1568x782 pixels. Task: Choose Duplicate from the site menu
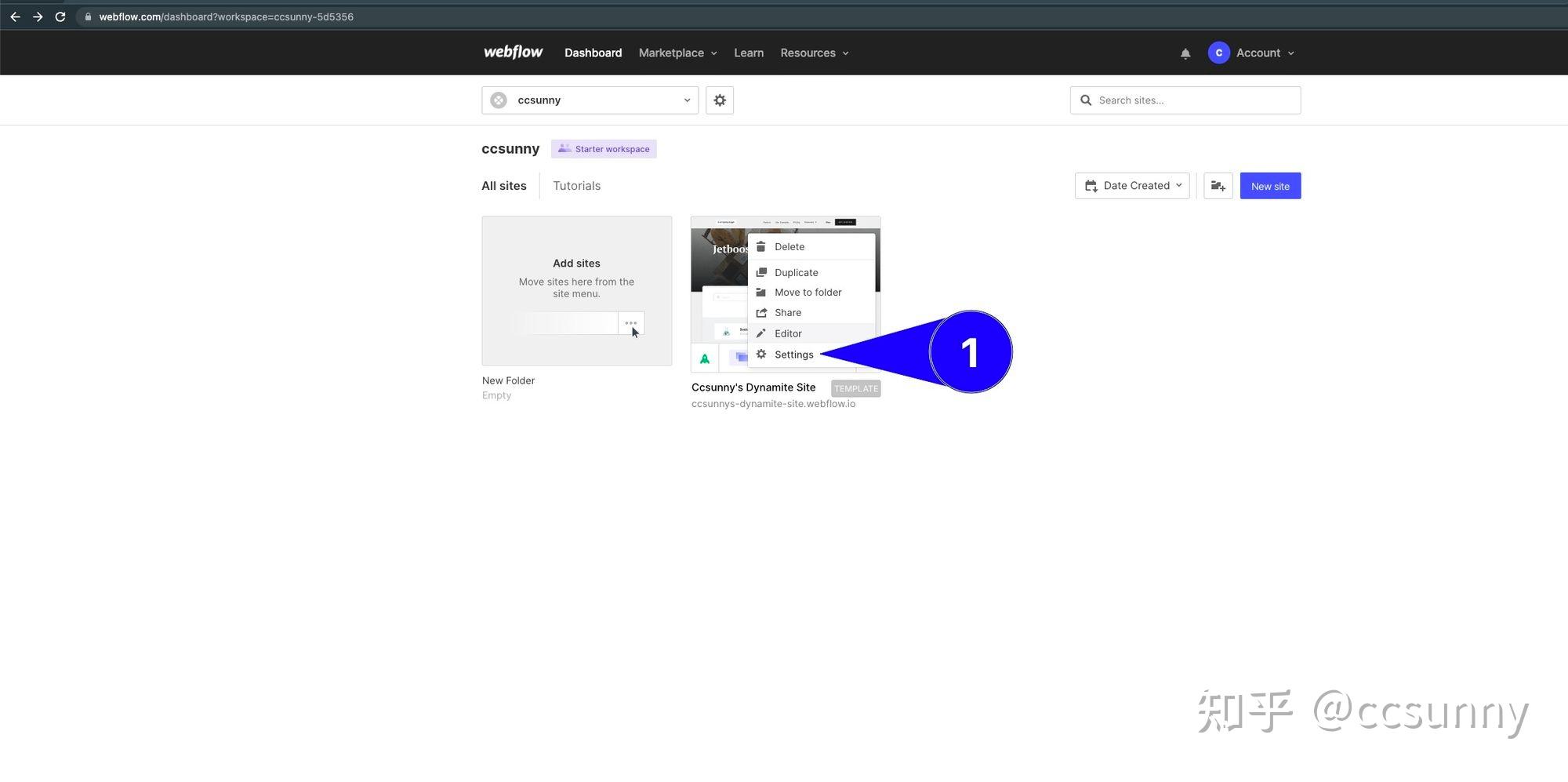tap(811, 272)
